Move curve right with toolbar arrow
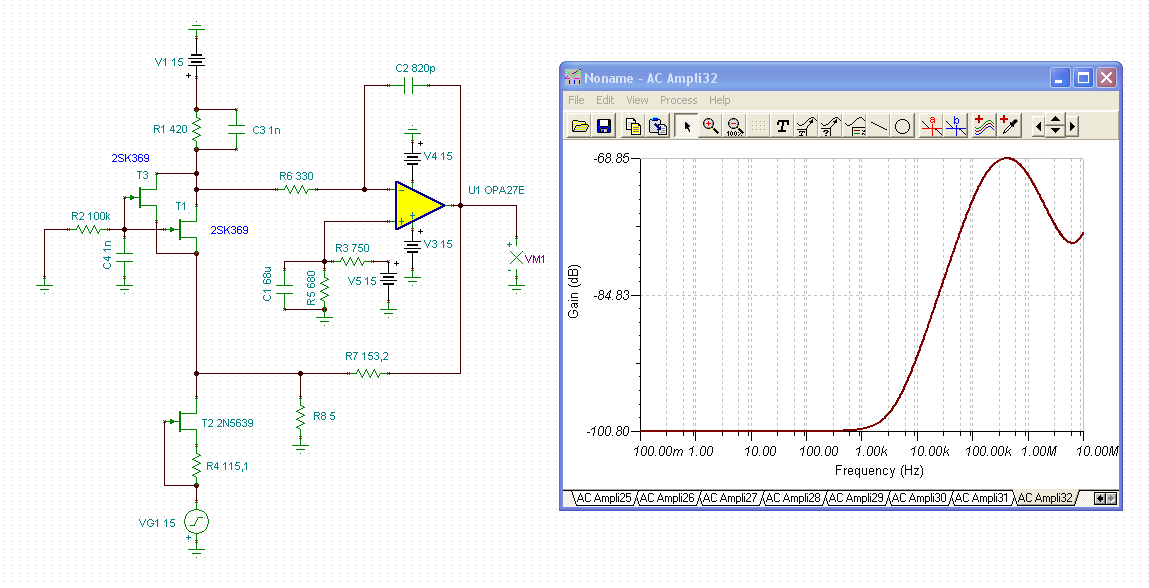 (x=1072, y=126)
